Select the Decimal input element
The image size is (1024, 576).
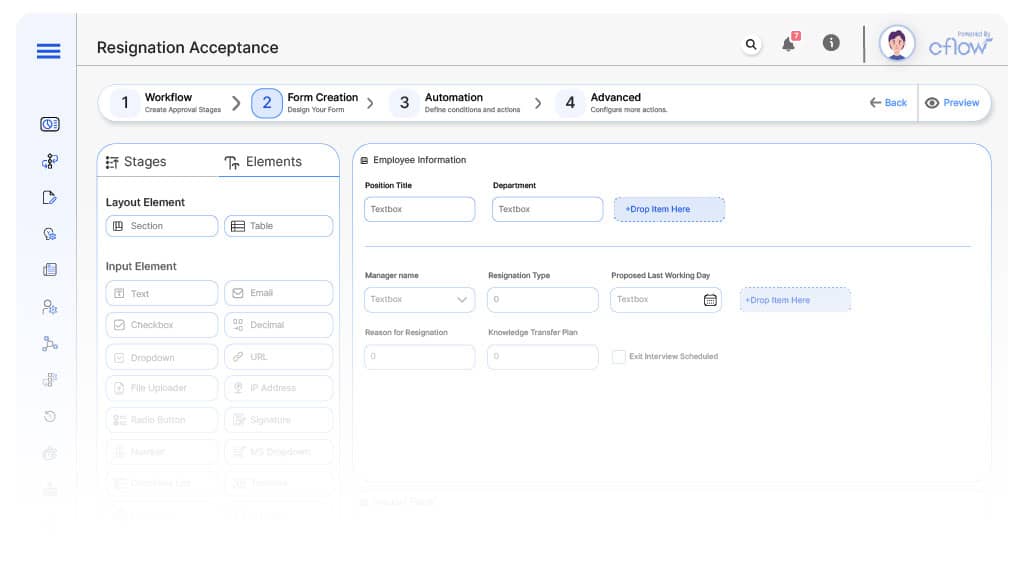[279, 325]
